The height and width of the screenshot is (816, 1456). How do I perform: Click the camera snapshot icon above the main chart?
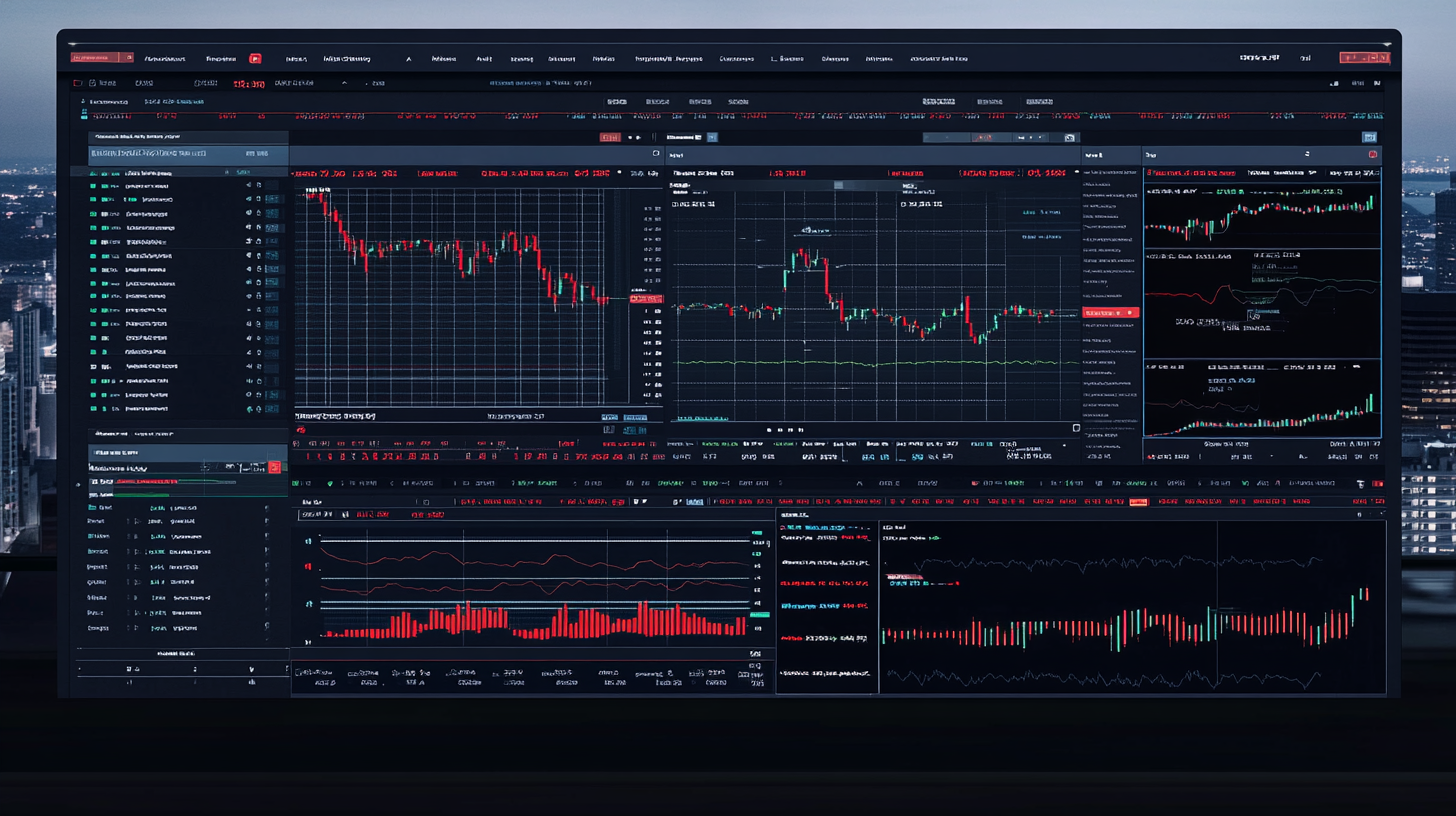(656, 154)
